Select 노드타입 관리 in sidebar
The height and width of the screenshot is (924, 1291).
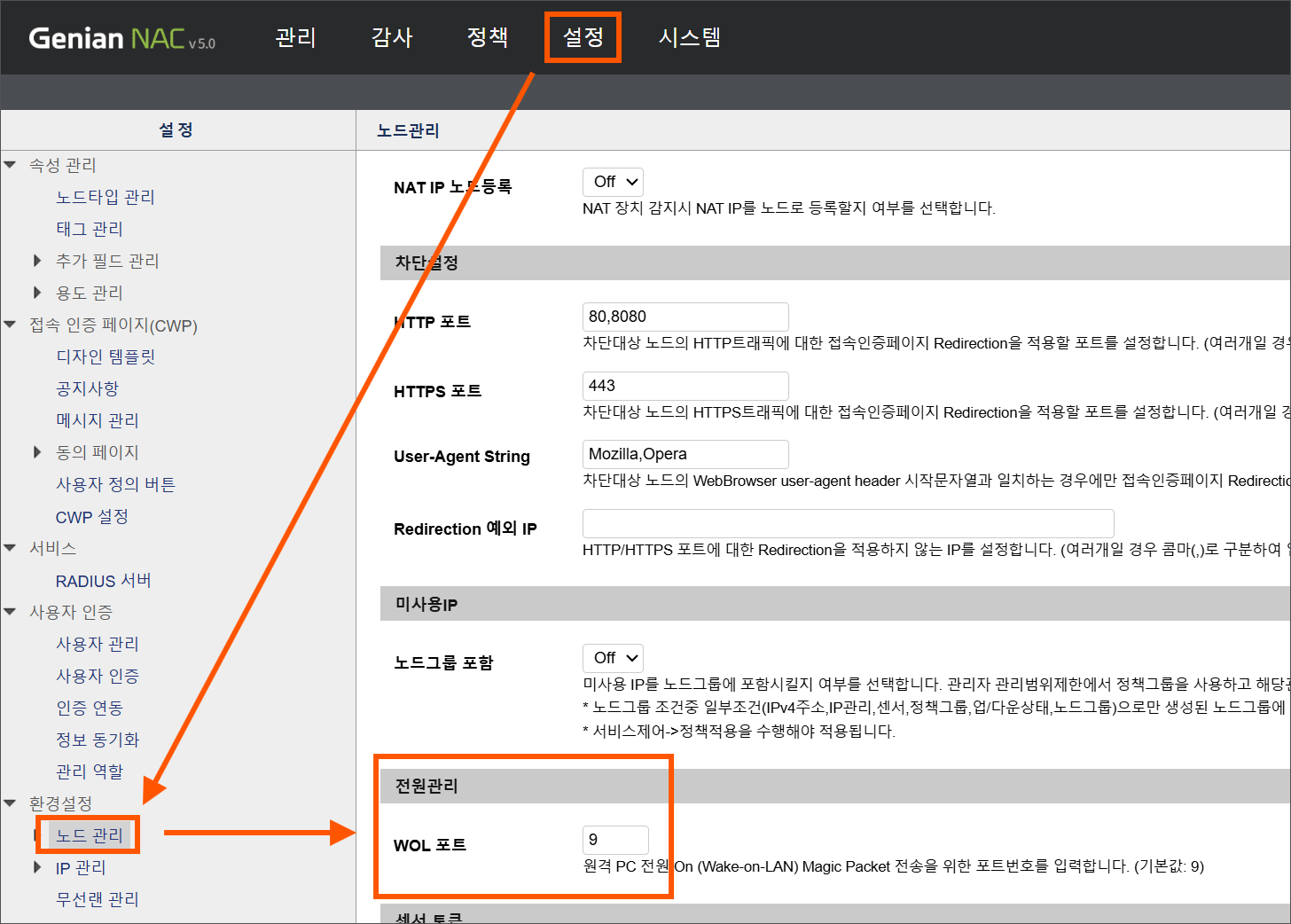[105, 197]
